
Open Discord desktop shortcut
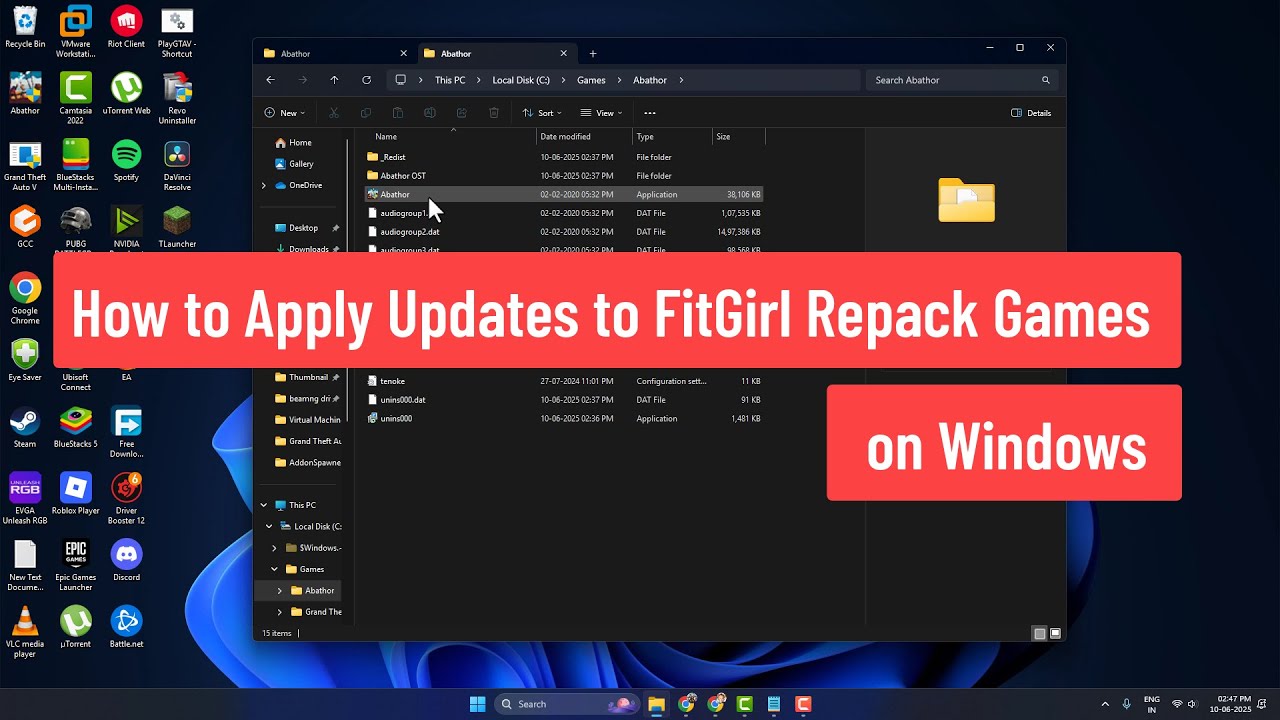[126, 561]
